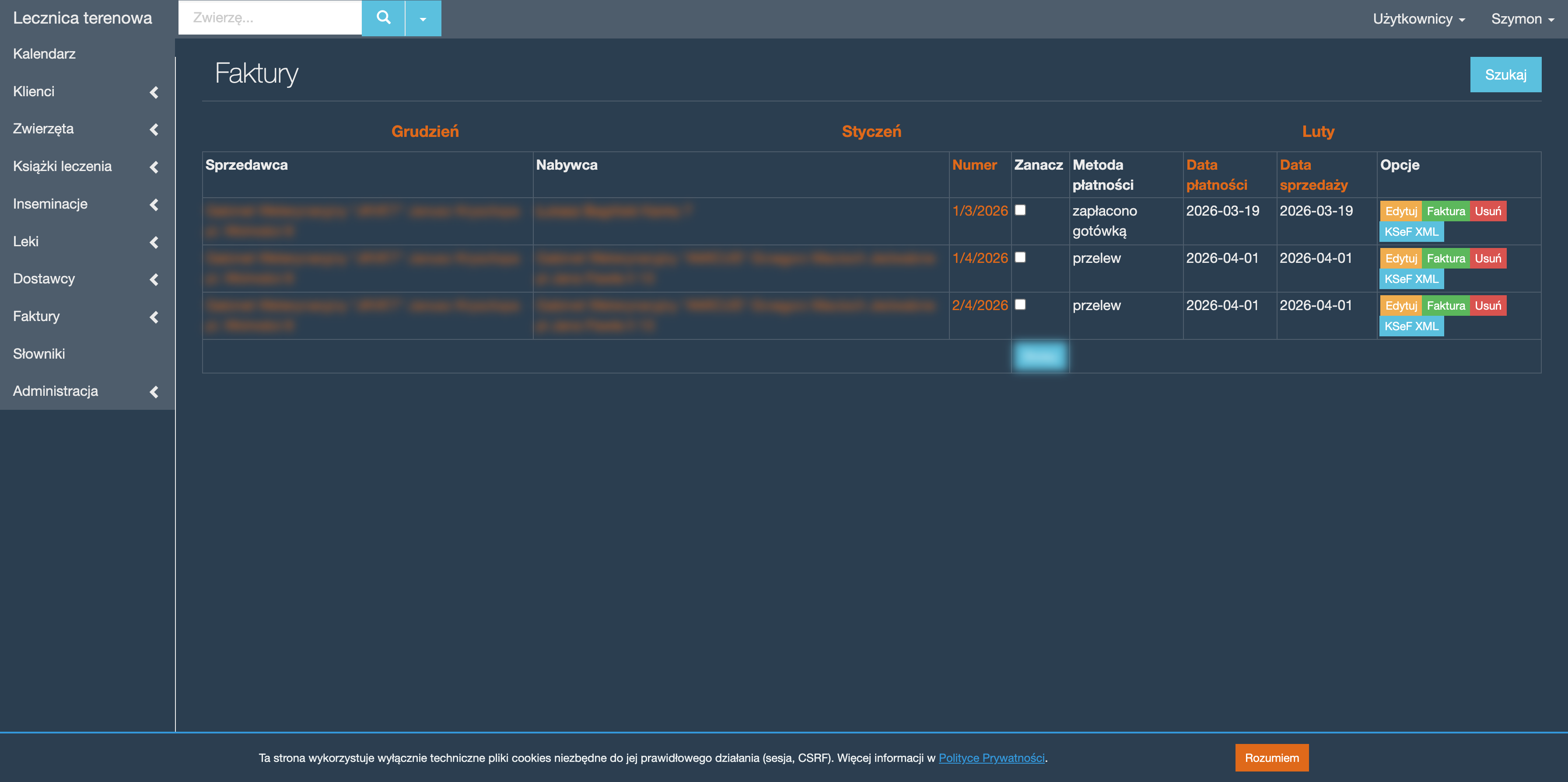The width and height of the screenshot is (1568, 782).
Task: Click the magnifier search icon button
Action: click(x=383, y=17)
